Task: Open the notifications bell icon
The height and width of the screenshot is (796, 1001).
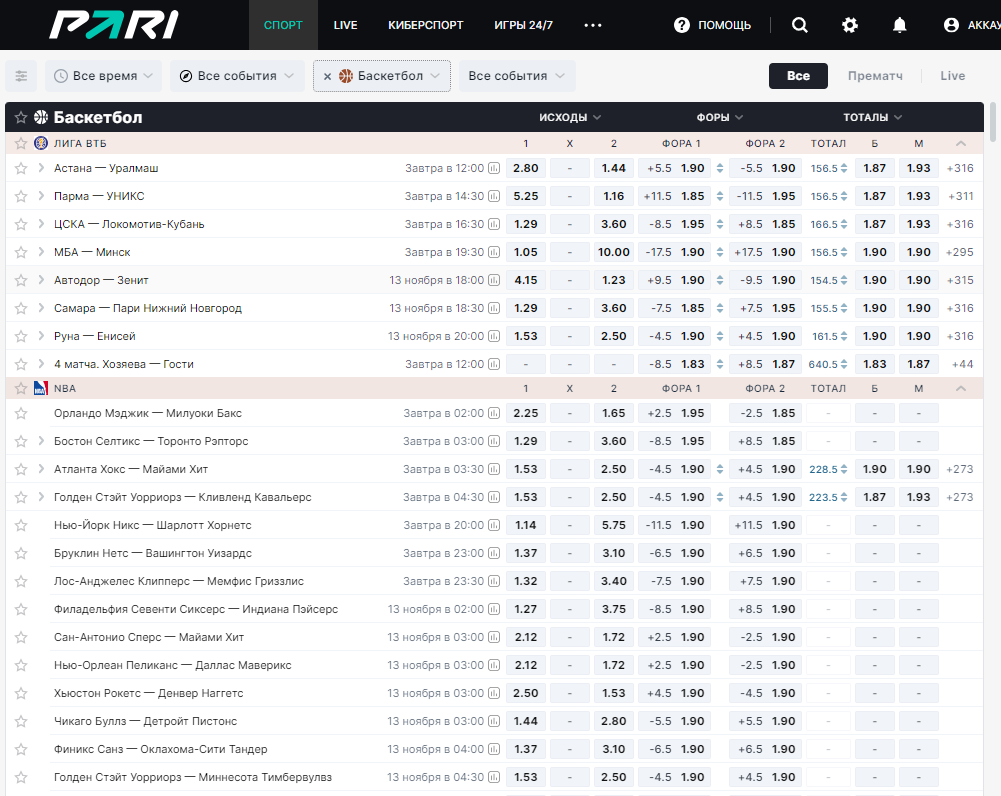Action: 899,25
